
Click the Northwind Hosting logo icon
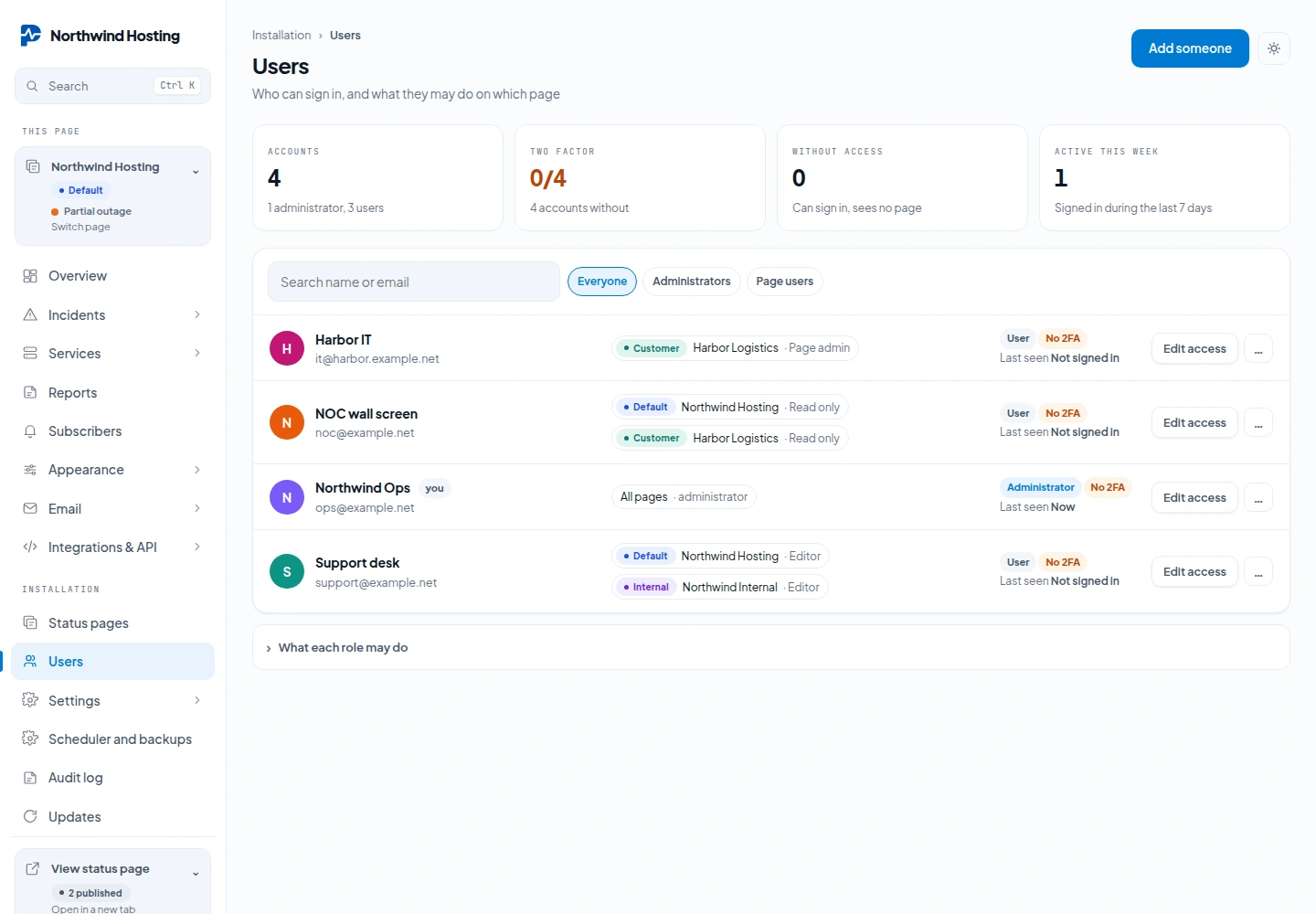pyautogui.click(x=31, y=36)
